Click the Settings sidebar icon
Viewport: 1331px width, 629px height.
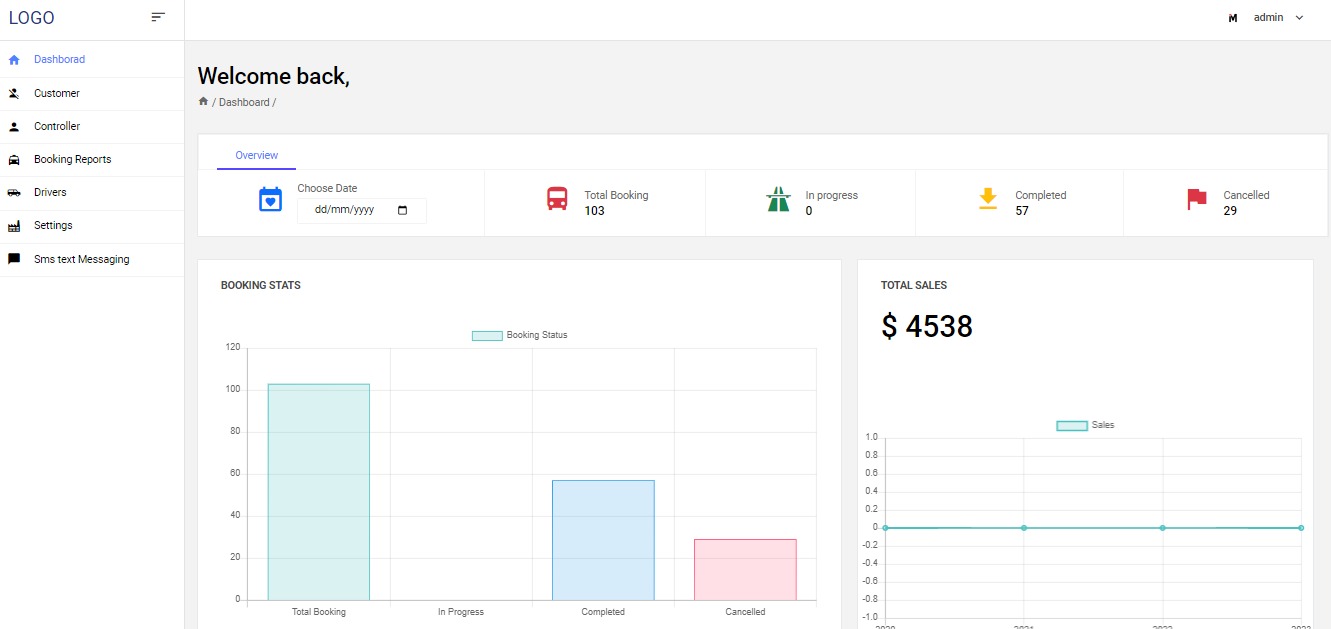(14, 226)
